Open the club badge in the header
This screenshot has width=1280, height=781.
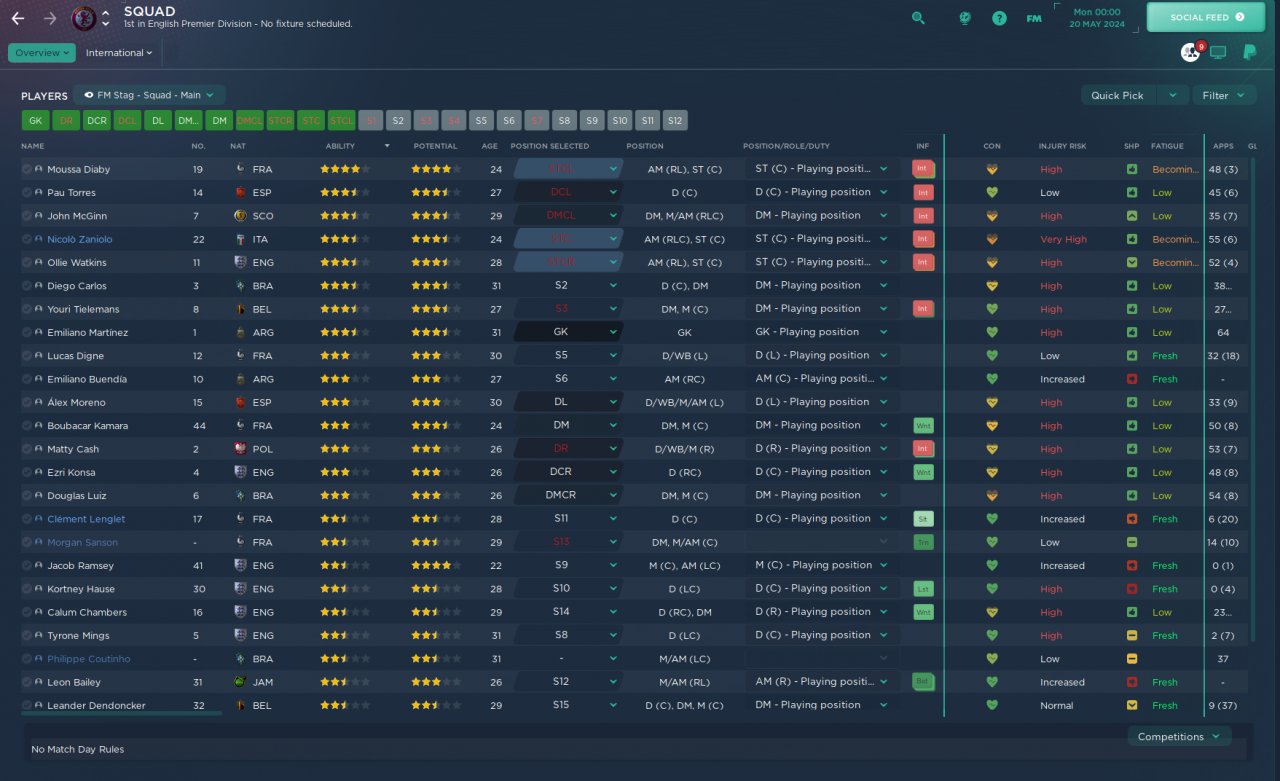[85, 18]
